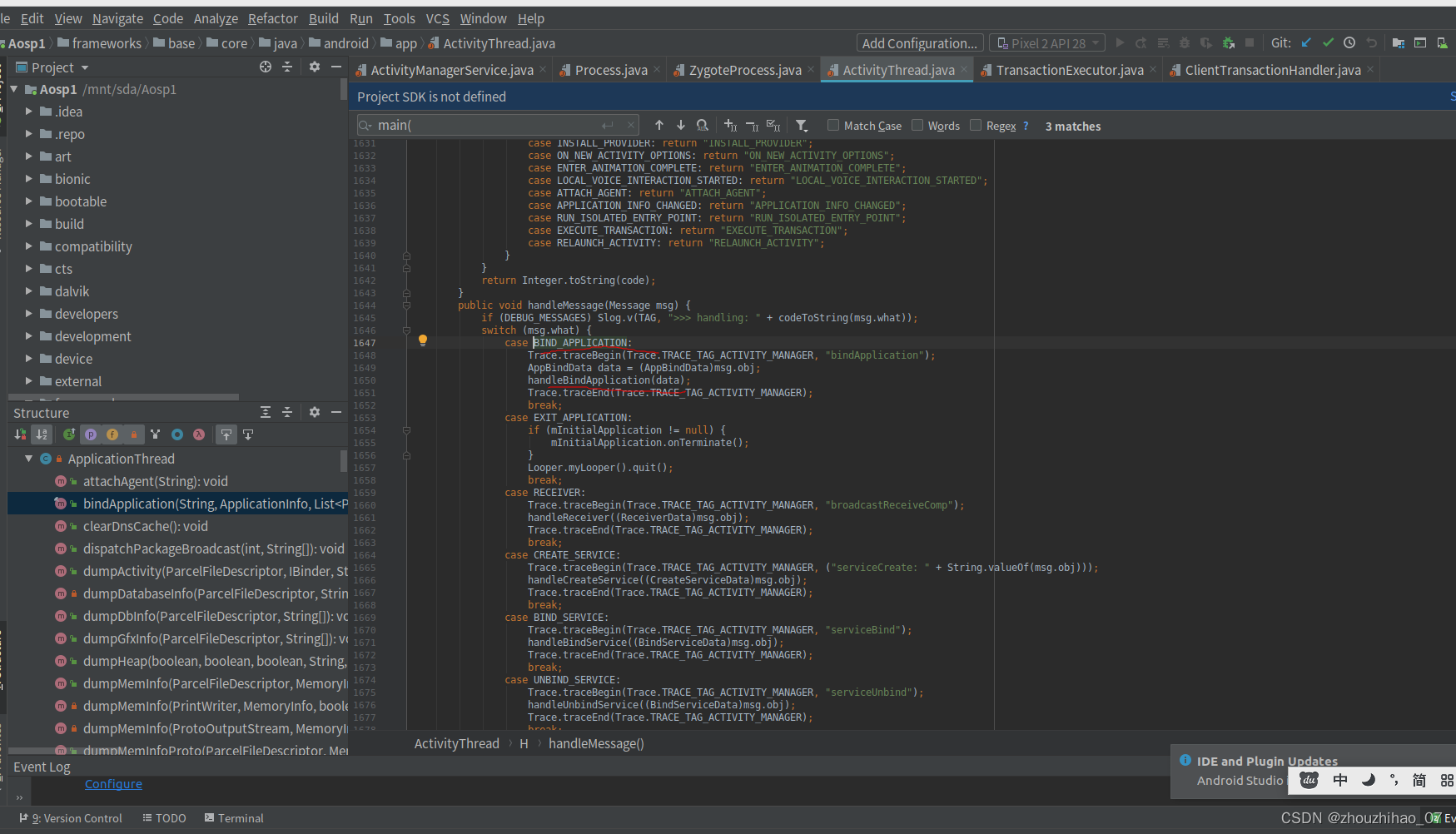Expand the compatibility folder

(x=29, y=246)
